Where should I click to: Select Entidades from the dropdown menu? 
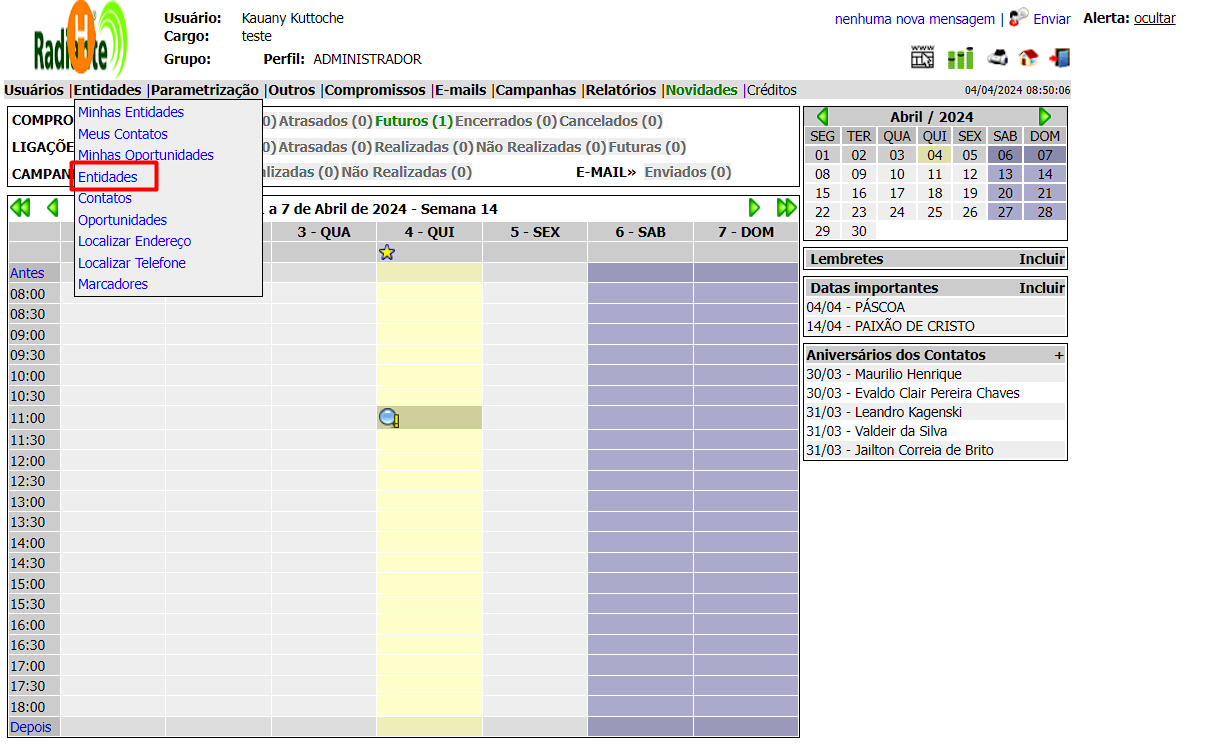click(x=108, y=177)
